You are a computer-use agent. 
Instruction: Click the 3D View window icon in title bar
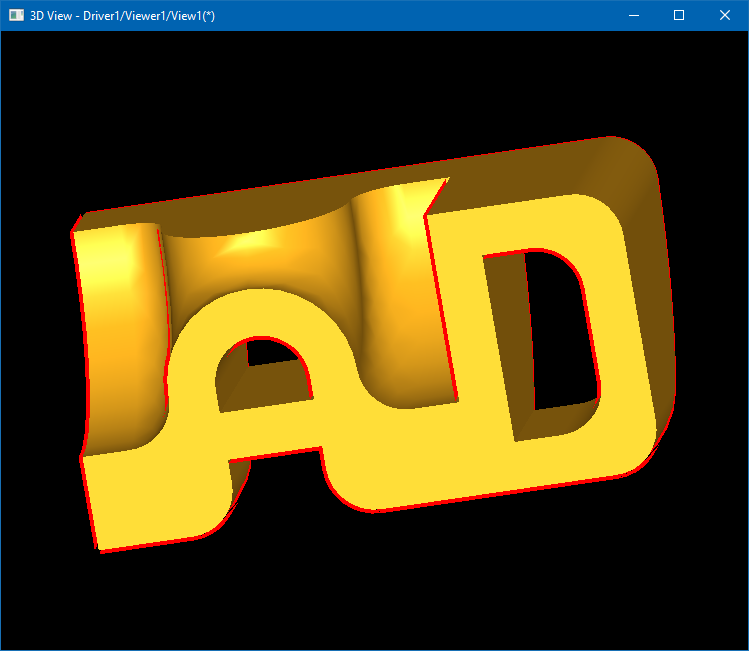tap(16, 15)
